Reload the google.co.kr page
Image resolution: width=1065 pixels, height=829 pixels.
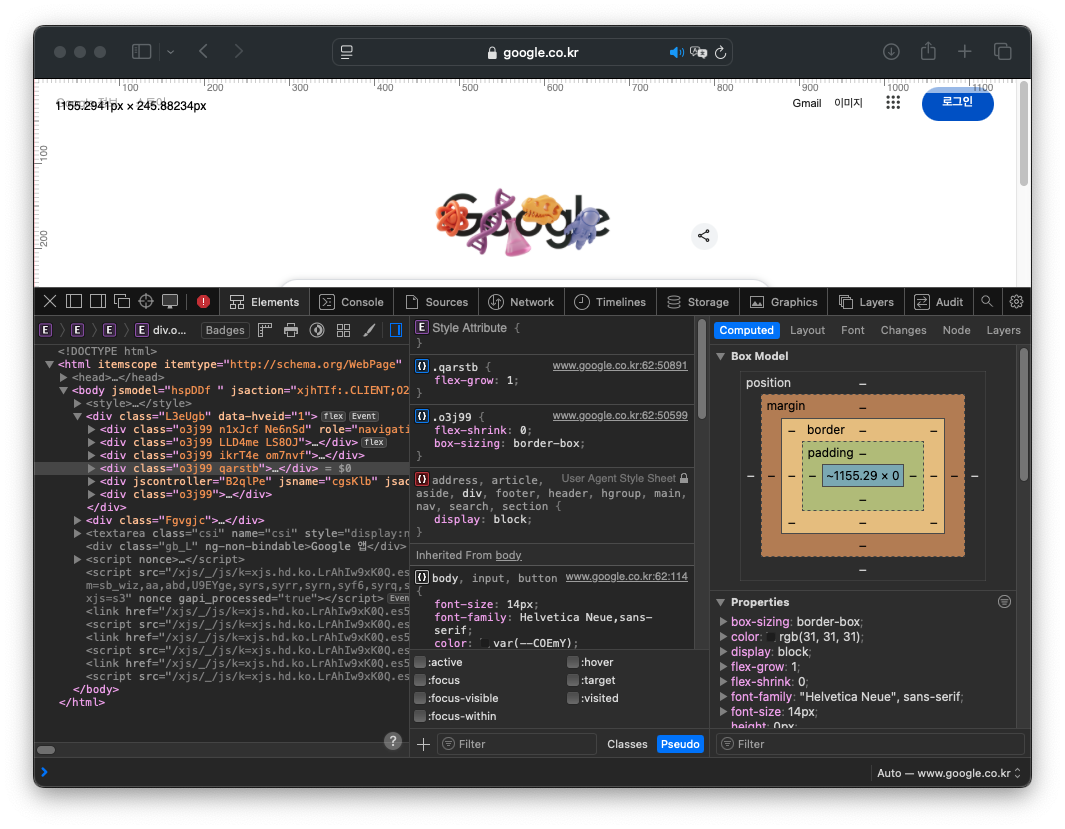coord(721,52)
